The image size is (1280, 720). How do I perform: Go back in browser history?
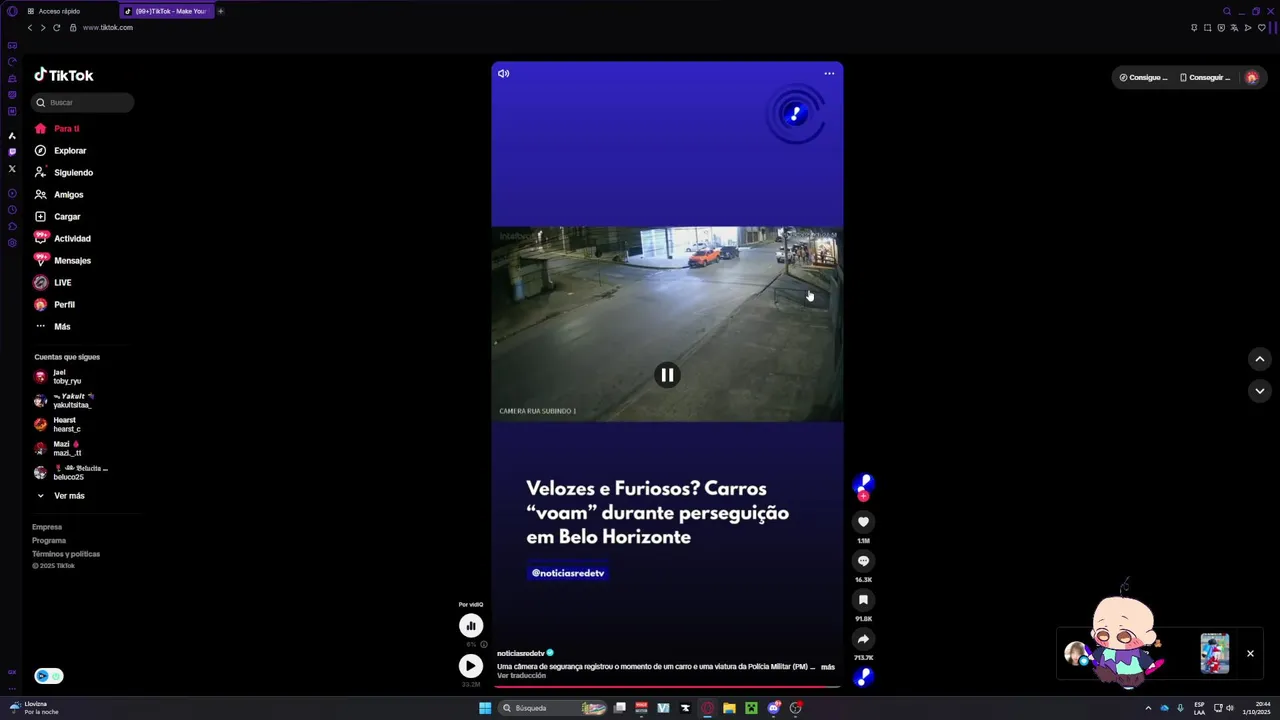coord(30,28)
